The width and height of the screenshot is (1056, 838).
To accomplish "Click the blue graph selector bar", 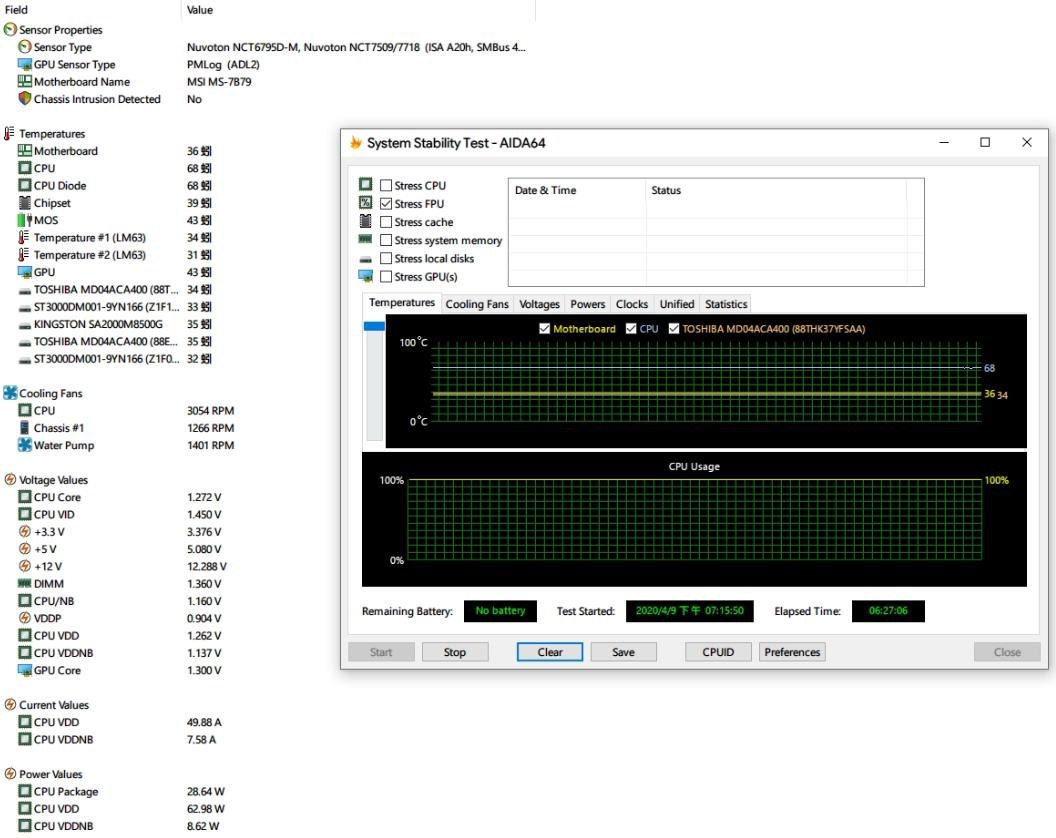I will coord(374,326).
